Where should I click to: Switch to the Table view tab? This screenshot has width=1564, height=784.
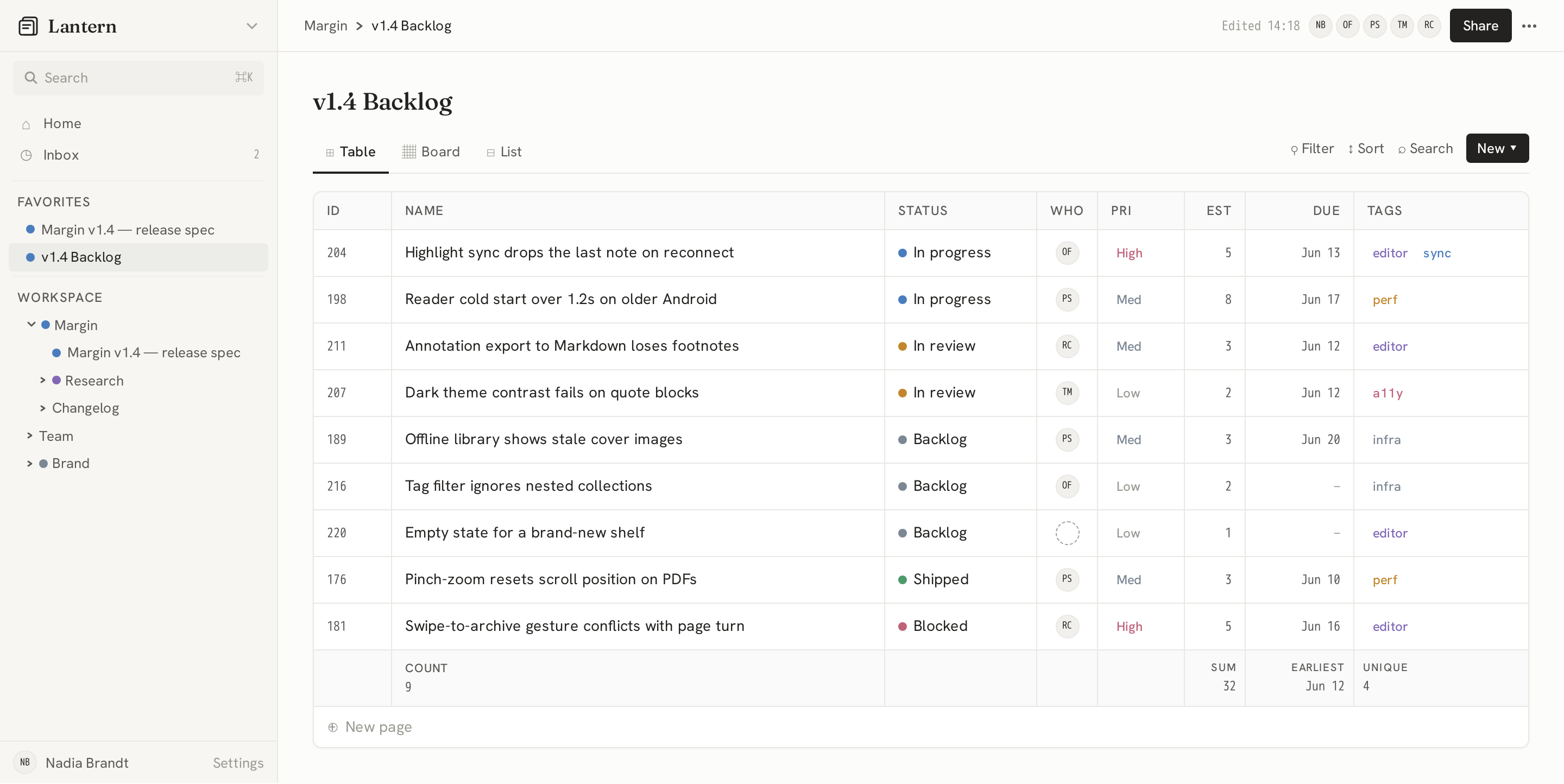pyautogui.click(x=351, y=151)
